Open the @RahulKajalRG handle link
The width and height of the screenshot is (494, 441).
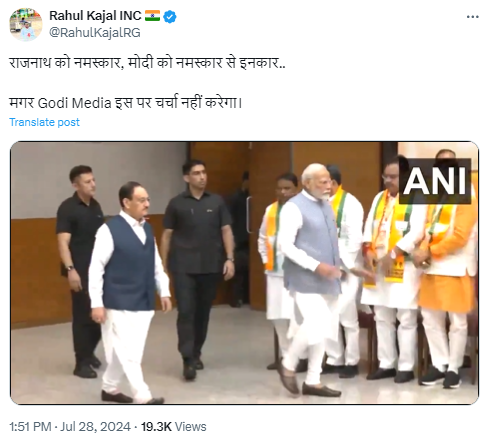tap(95, 33)
